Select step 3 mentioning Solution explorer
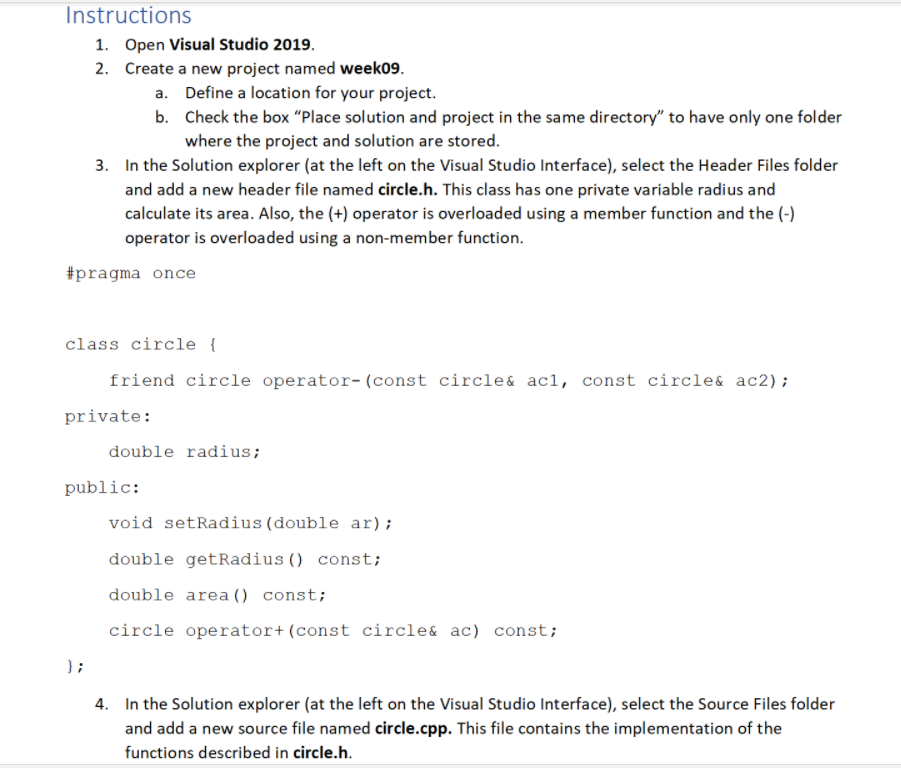The height and width of the screenshot is (768, 901). tap(480, 165)
